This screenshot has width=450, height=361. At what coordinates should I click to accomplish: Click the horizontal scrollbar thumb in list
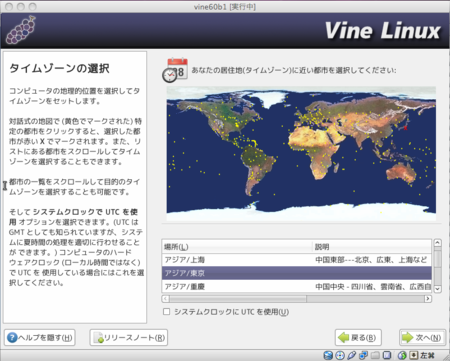point(238,299)
